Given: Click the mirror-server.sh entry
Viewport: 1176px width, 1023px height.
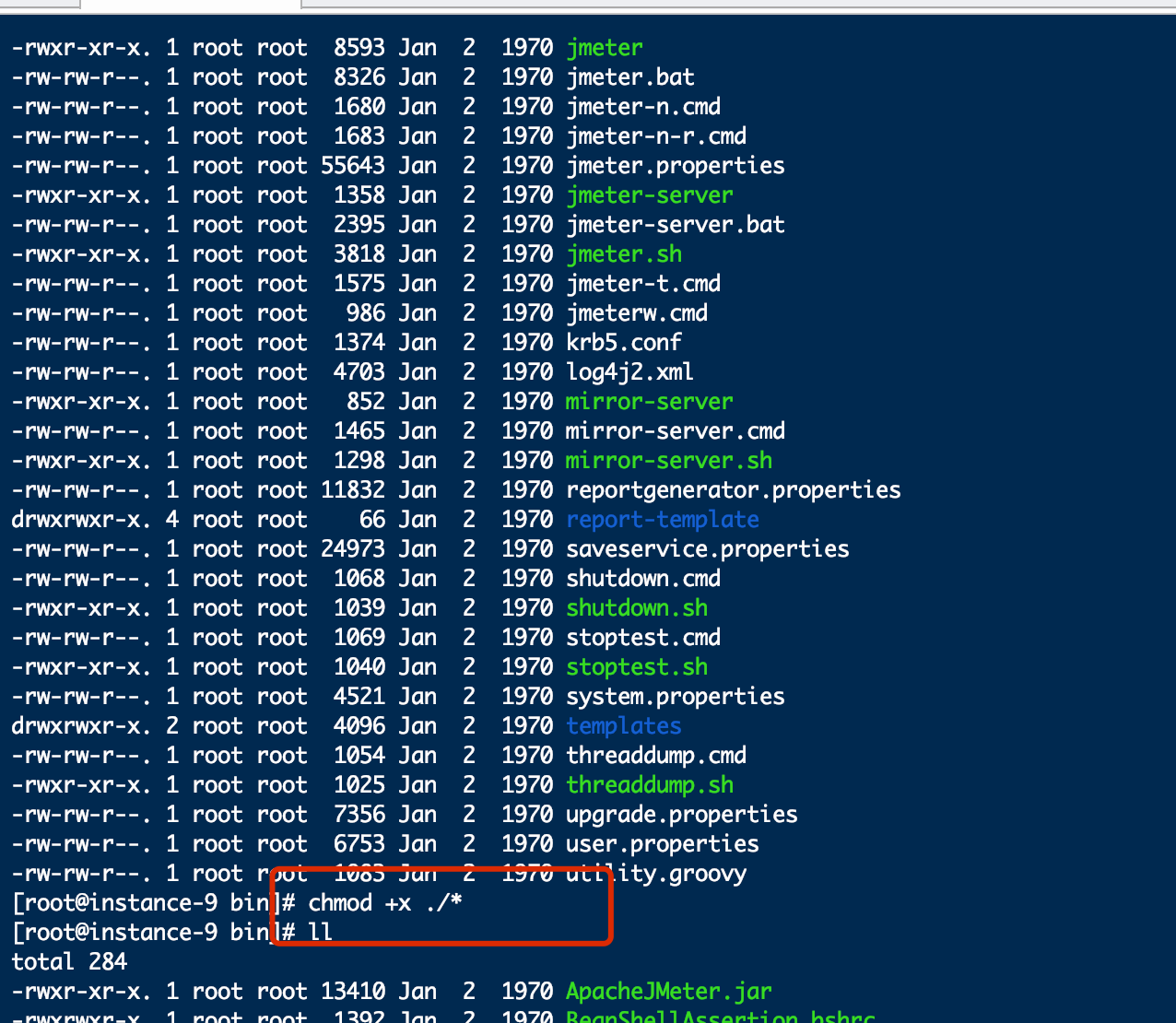Looking at the screenshot, I should [668, 461].
